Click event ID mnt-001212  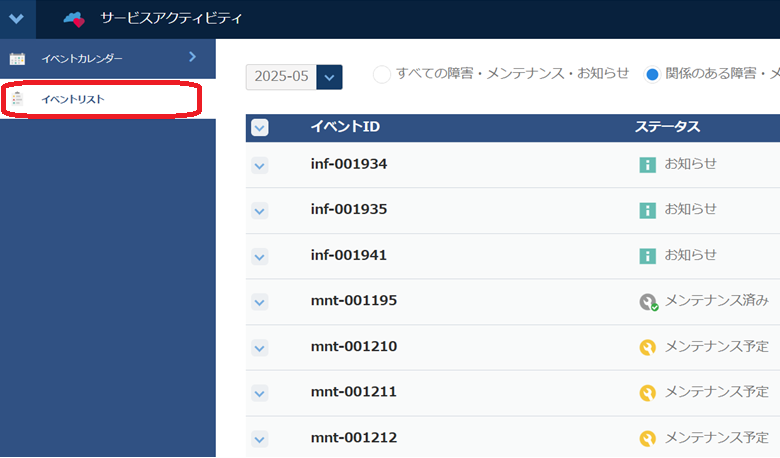354,438
